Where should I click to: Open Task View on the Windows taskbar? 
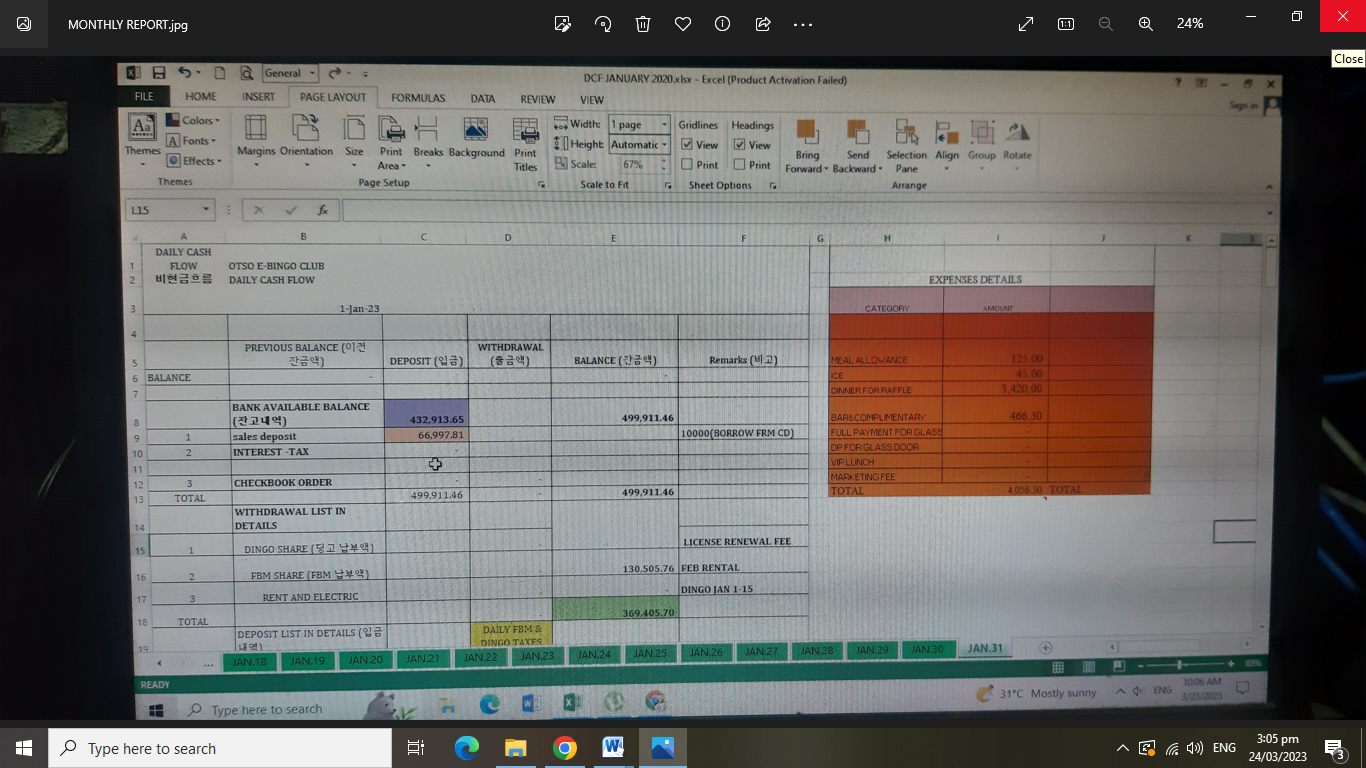click(416, 748)
